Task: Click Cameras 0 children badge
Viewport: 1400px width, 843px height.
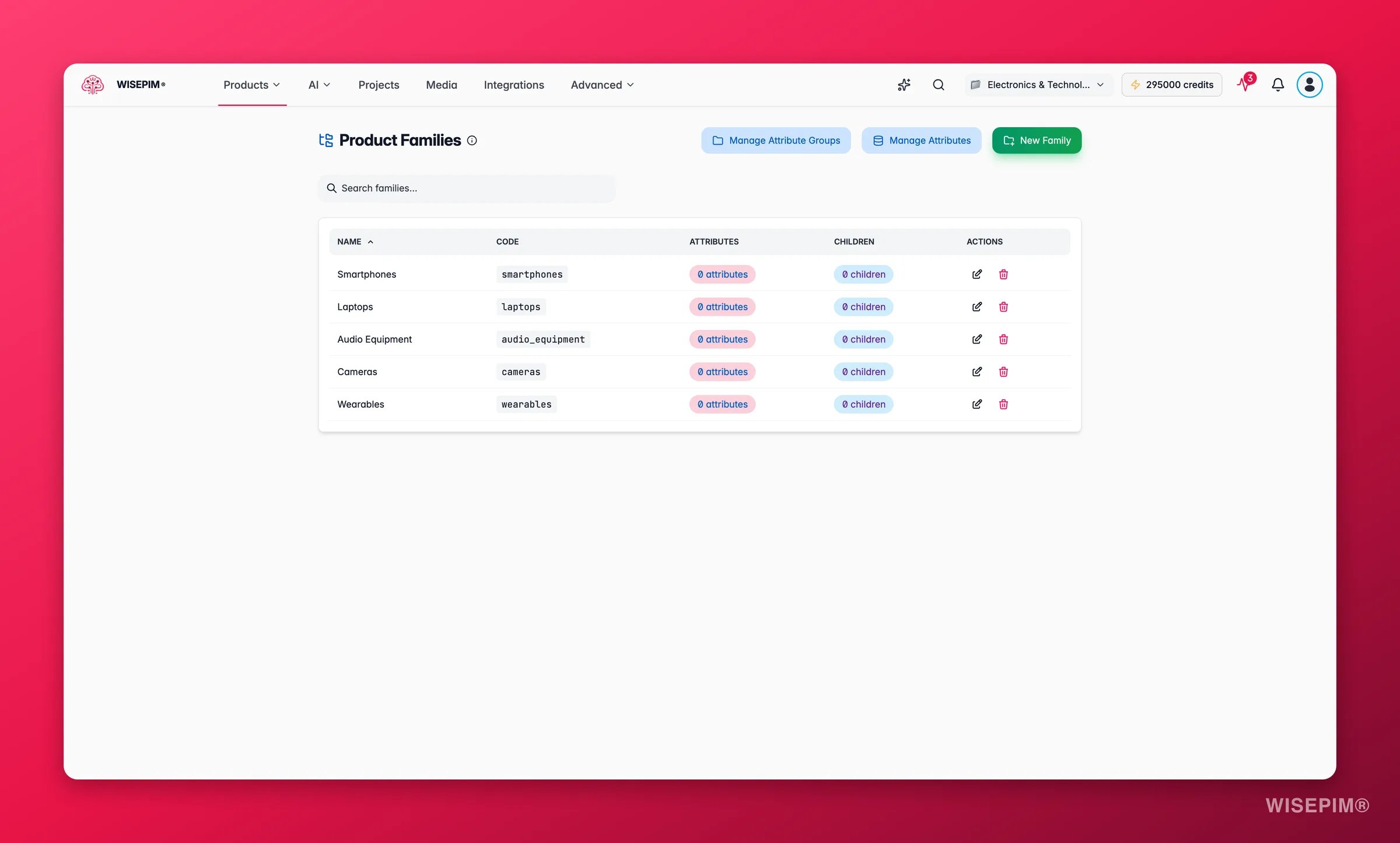Action: (863, 372)
